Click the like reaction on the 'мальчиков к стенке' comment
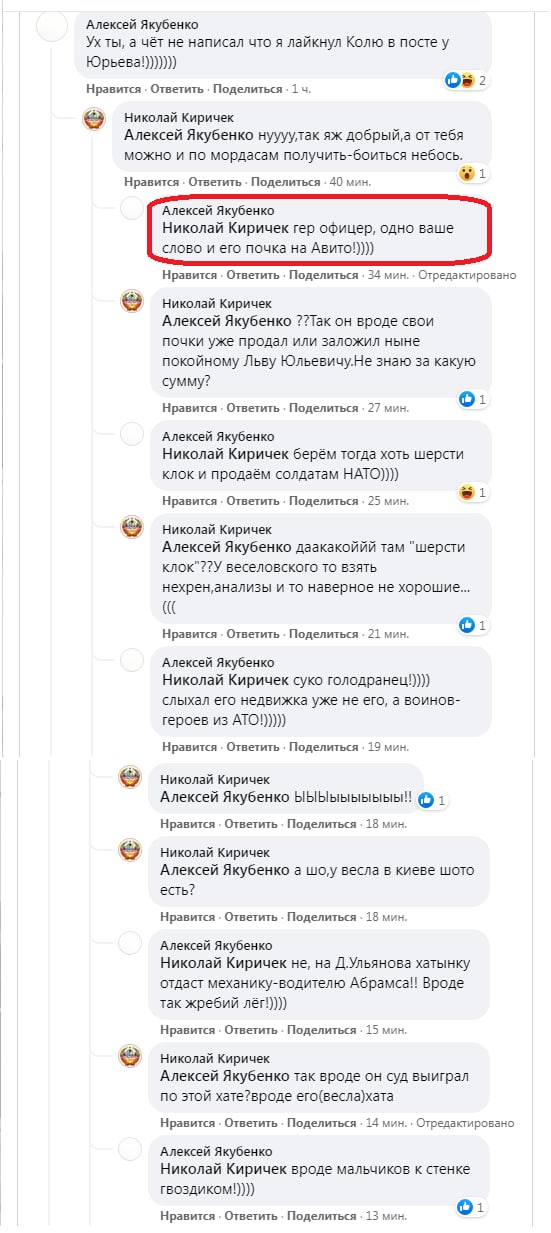The image size is (551, 1233). 467,1207
